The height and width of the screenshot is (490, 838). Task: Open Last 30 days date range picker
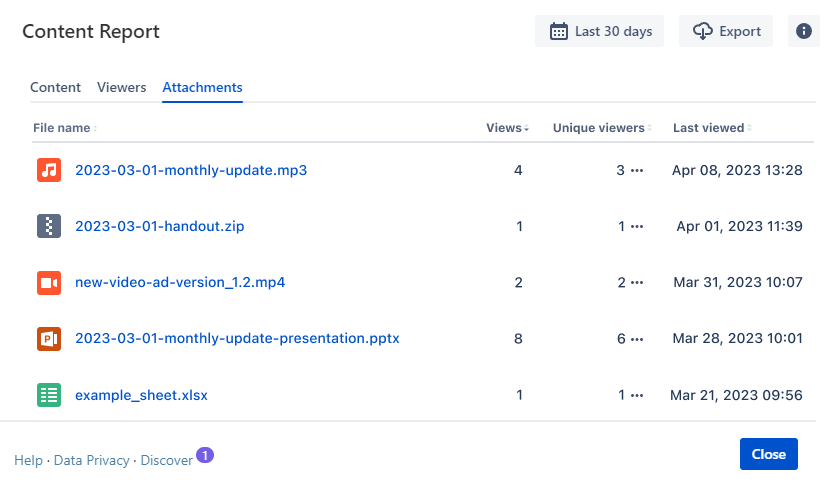[600, 31]
